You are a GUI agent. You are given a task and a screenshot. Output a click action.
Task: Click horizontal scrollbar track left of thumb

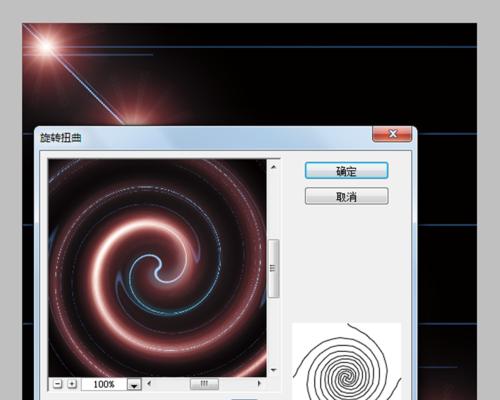pos(171,384)
